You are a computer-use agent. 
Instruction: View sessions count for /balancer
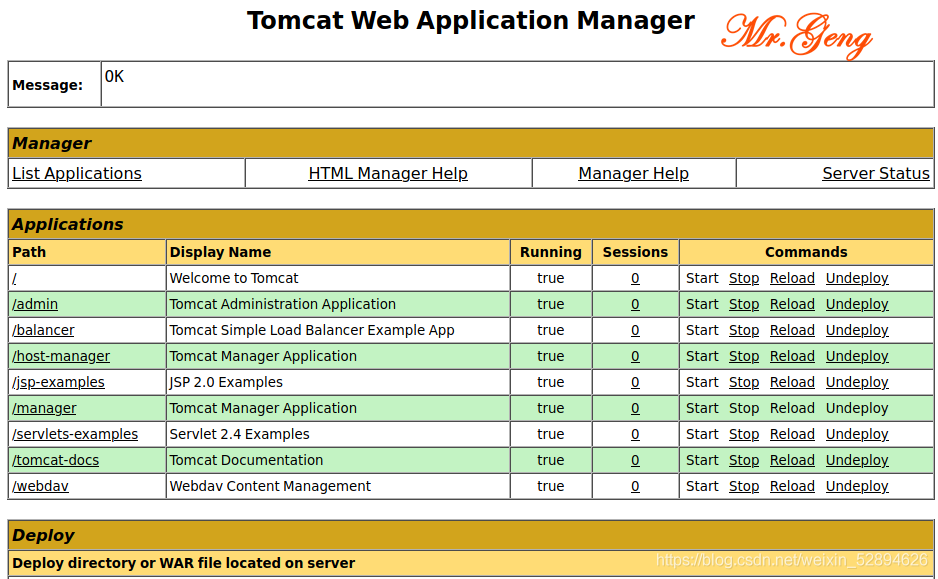[x=635, y=330]
